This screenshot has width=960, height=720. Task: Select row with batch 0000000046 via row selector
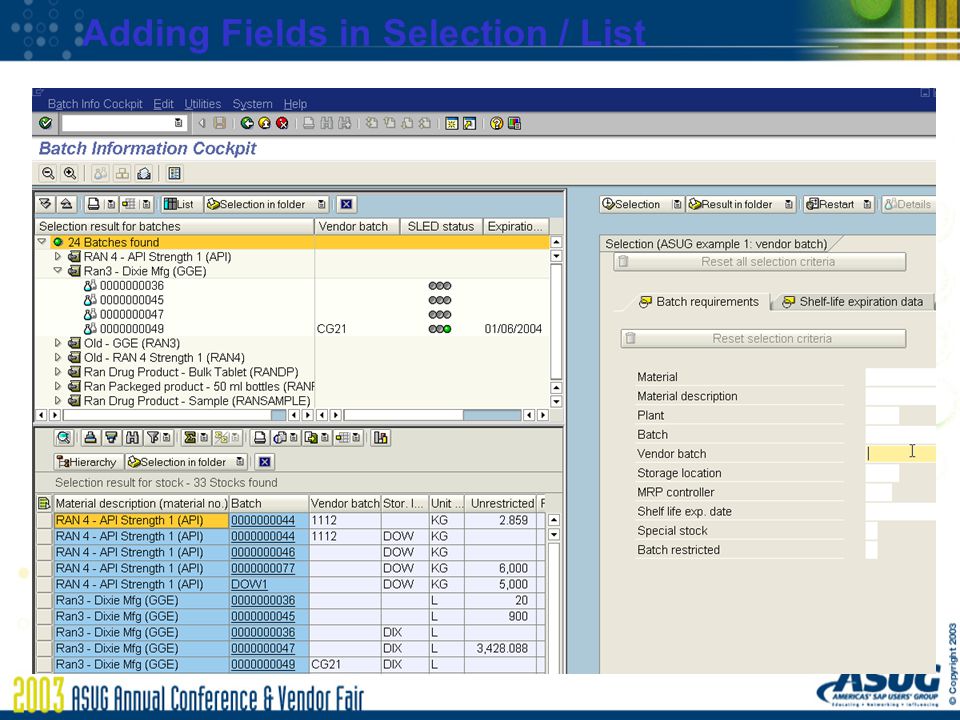(44, 552)
